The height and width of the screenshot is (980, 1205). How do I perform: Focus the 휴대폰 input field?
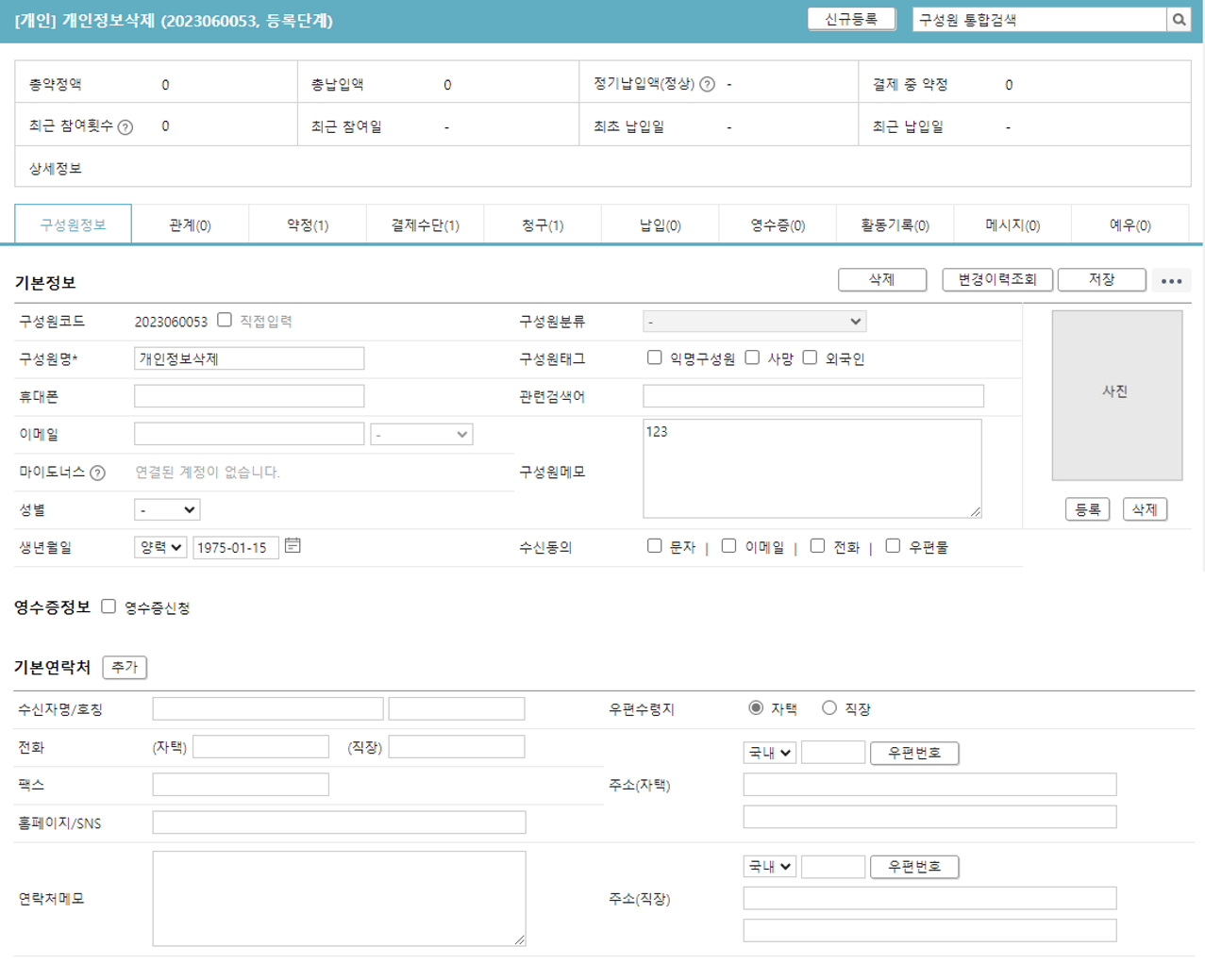tap(249, 396)
